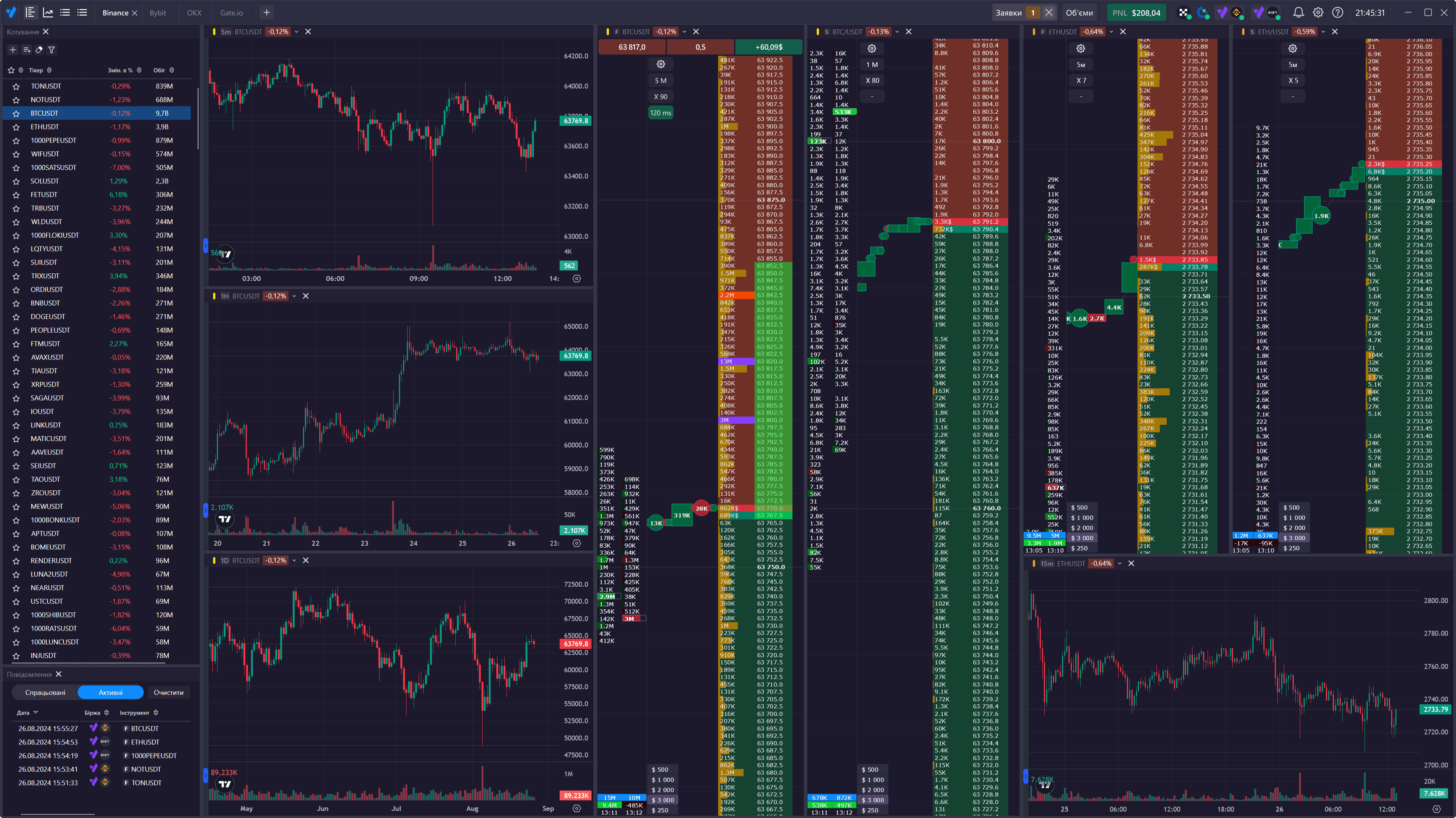Click the add-list icon in the quotes toolbar
The height and width of the screenshot is (818, 1456).
(27, 50)
